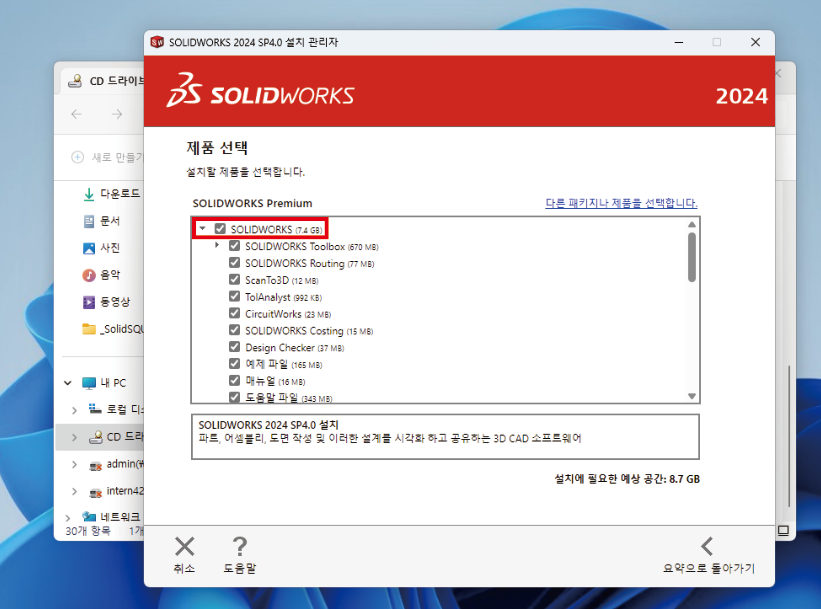
Task: Go back using the 요약으로 돌아가기 chevron
Action: (x=707, y=546)
